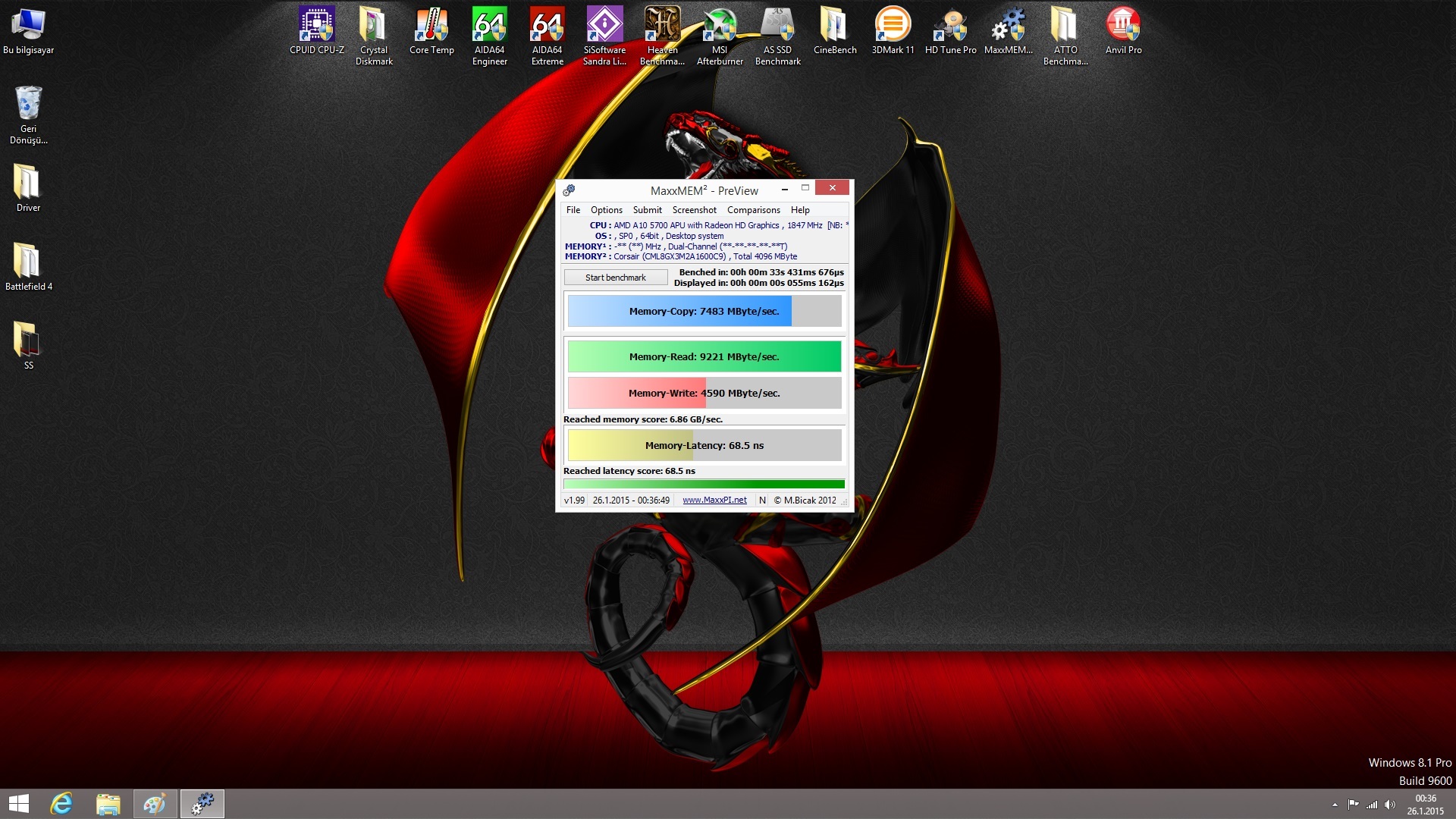Viewport: 1456px width, 819px height.
Task: Click version v1.99 in status bar
Action: pyautogui.click(x=574, y=500)
